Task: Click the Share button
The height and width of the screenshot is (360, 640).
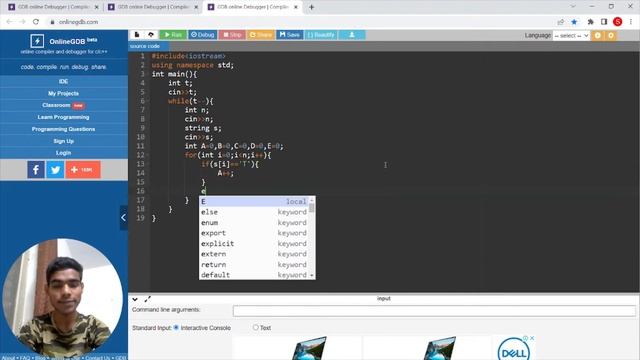Action: click(260, 35)
